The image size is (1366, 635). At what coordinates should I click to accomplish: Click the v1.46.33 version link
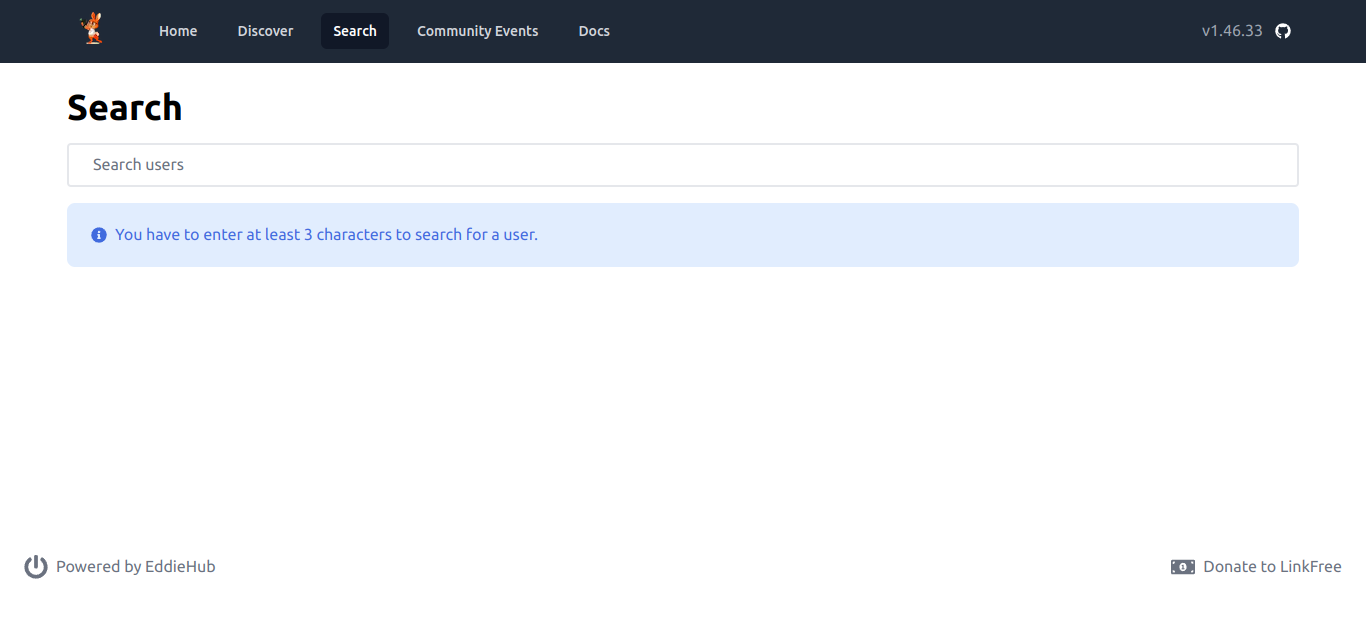1232,31
